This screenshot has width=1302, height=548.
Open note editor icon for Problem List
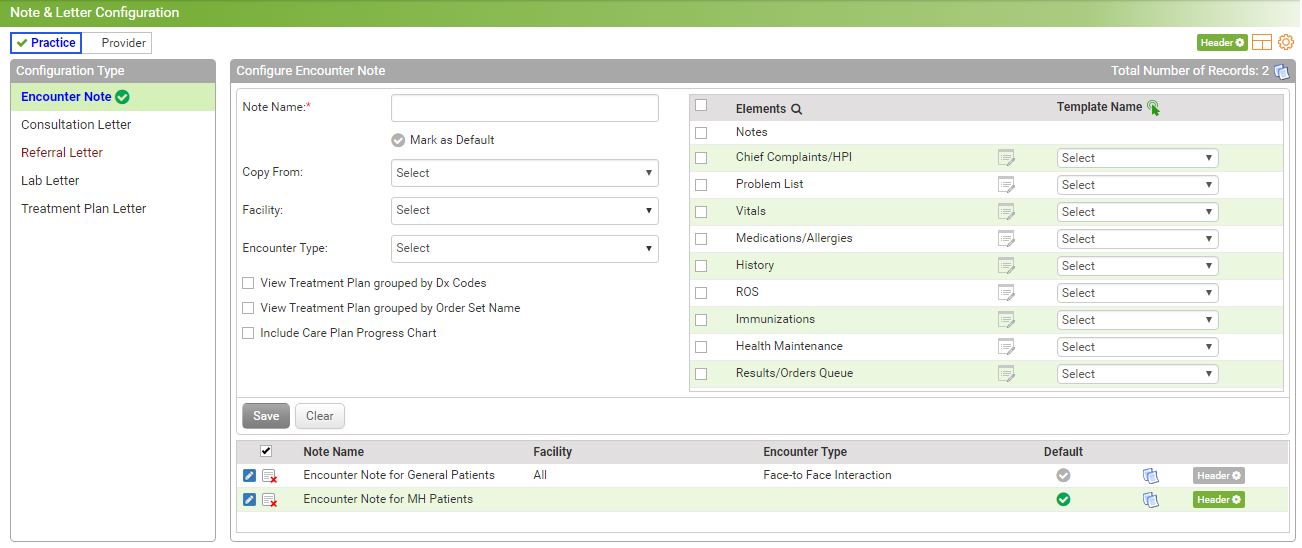[1006, 185]
